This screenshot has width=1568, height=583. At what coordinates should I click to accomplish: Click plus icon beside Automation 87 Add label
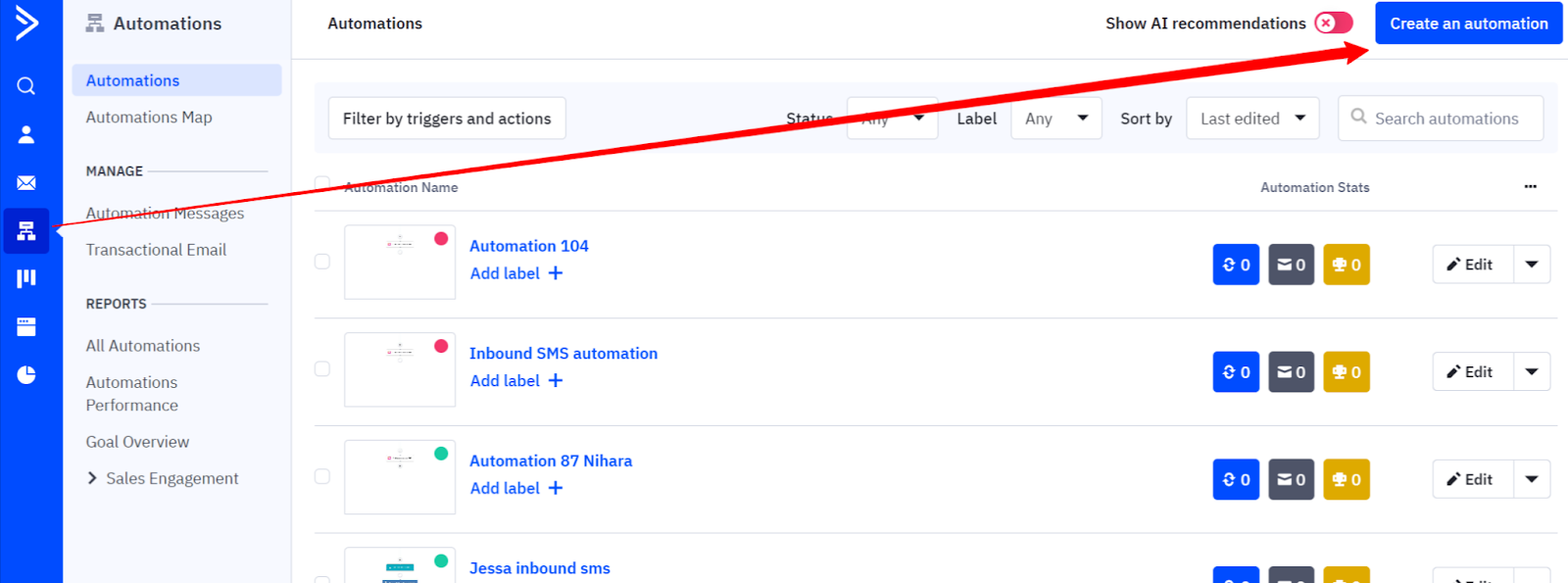pos(556,488)
